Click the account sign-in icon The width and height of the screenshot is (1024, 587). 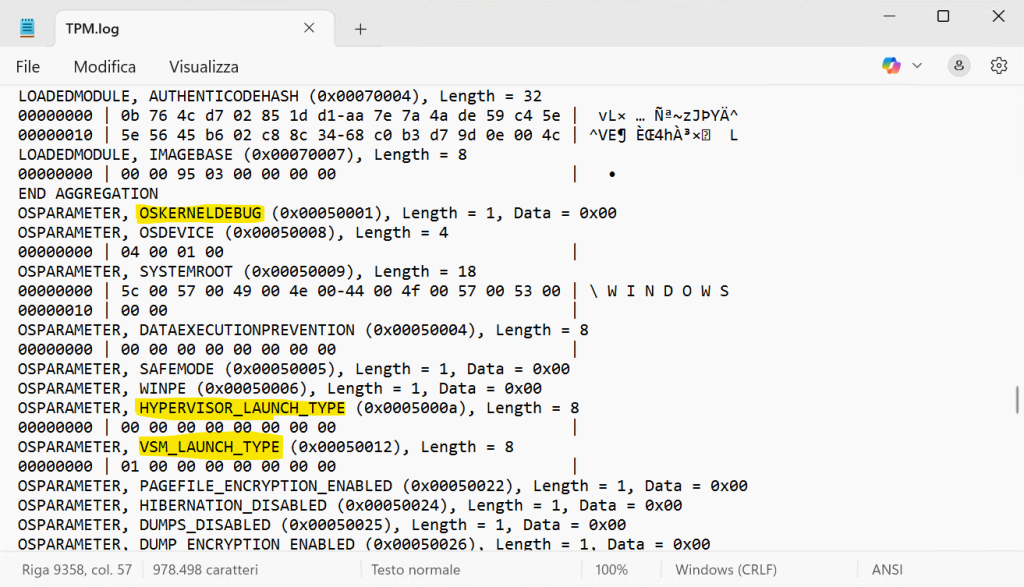tap(957, 65)
